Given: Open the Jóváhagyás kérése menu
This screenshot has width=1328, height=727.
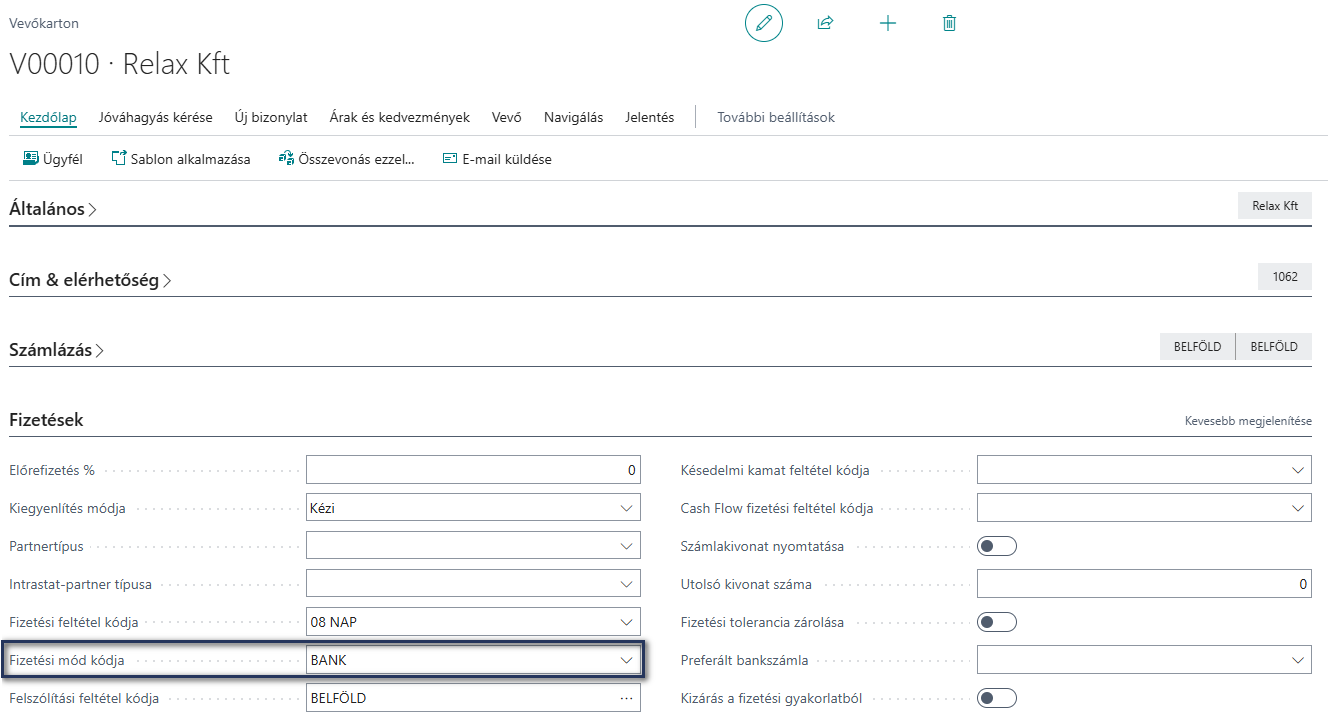Looking at the screenshot, I should (156, 117).
